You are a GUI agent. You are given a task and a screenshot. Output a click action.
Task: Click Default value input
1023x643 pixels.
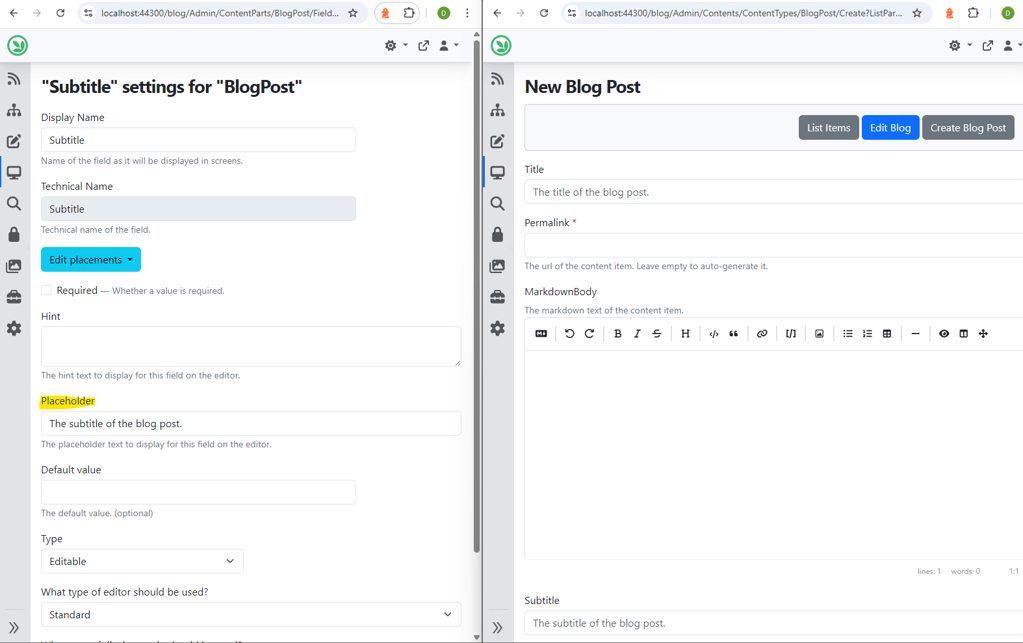[x=198, y=492]
